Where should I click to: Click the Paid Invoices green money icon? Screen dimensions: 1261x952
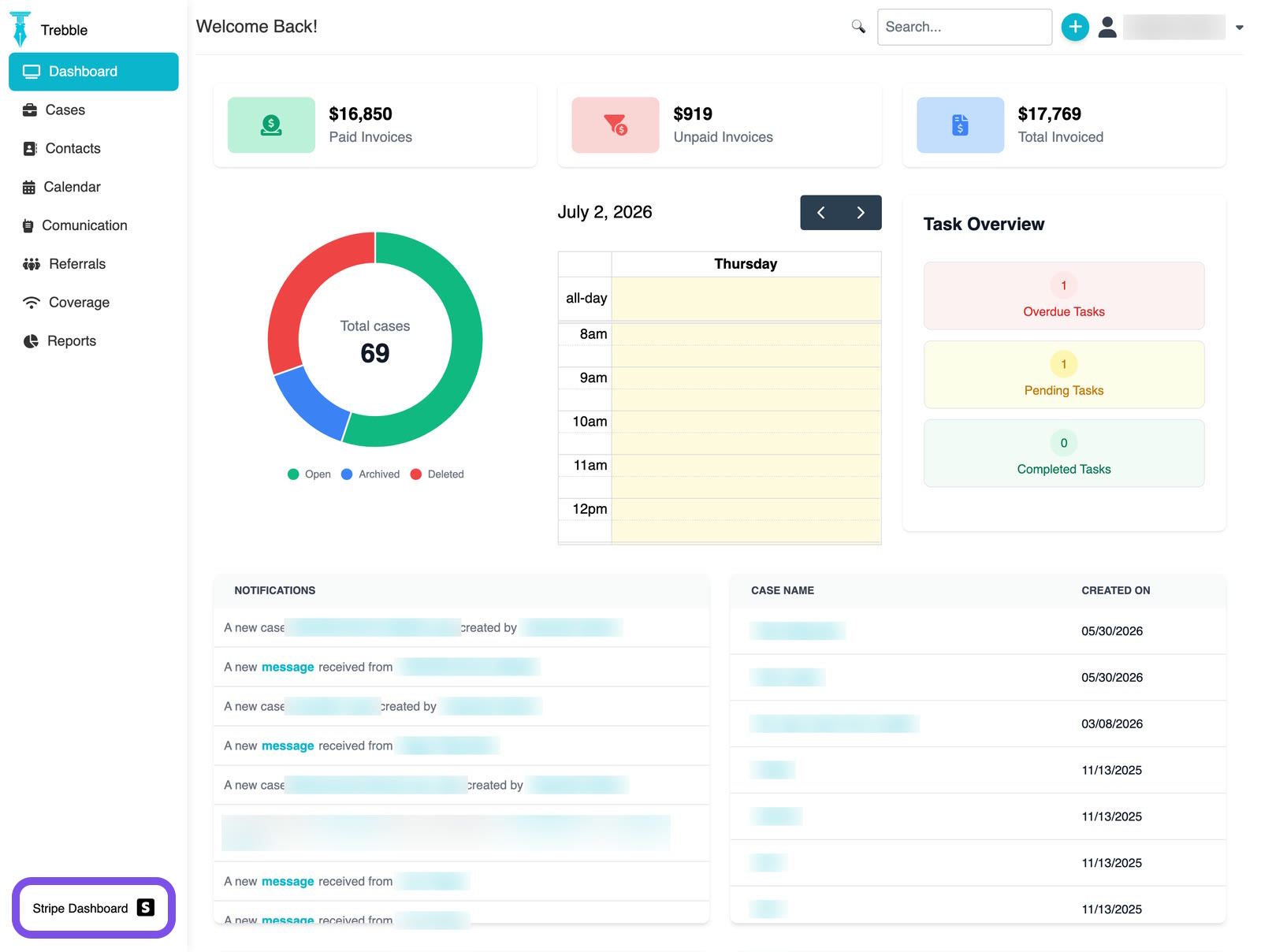click(271, 125)
